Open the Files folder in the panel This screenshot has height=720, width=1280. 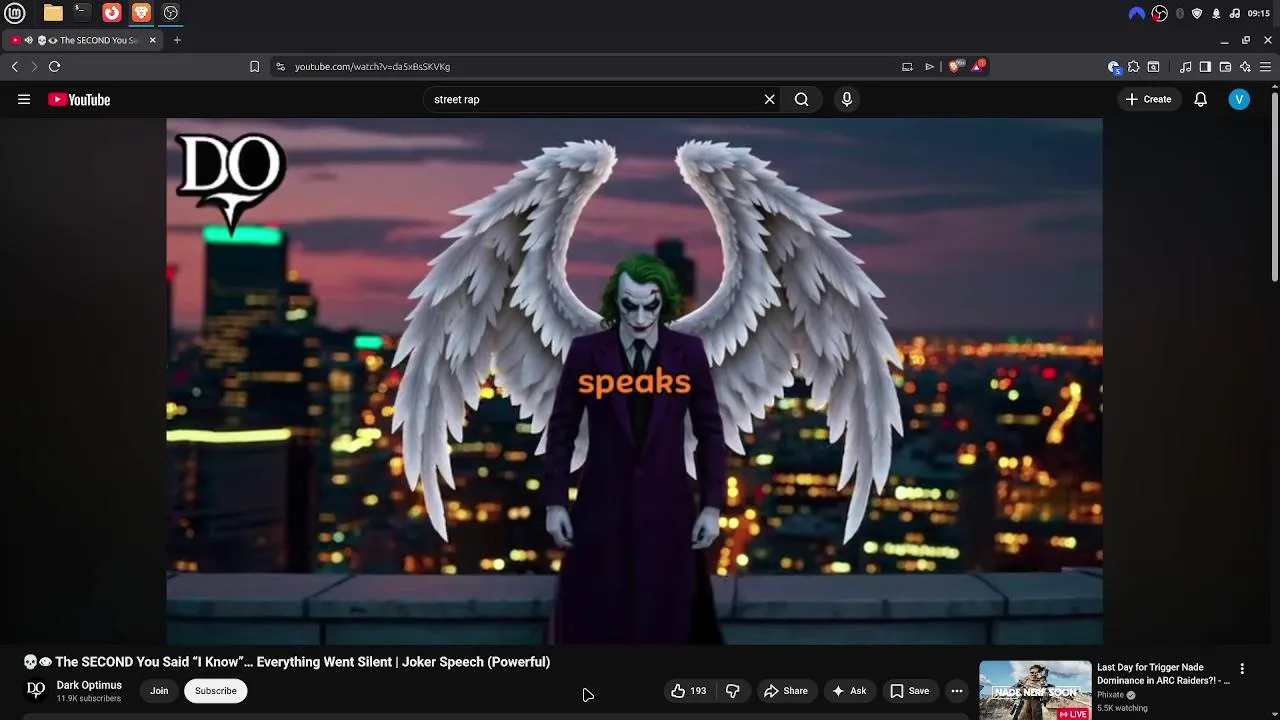click(53, 13)
